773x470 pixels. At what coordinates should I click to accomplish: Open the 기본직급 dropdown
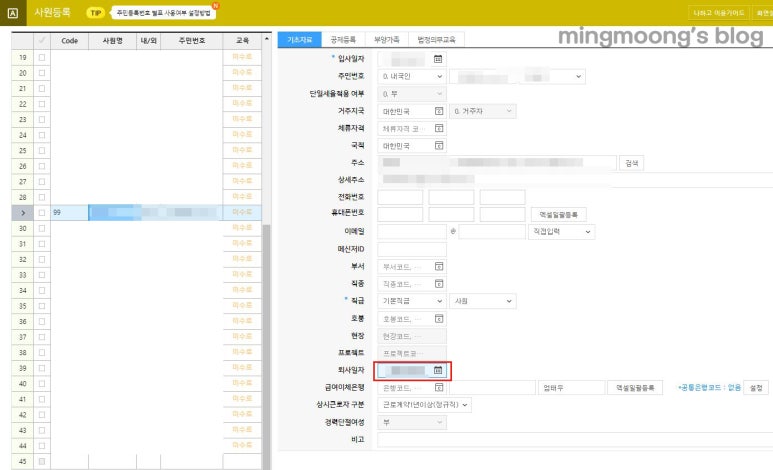pyautogui.click(x=412, y=301)
